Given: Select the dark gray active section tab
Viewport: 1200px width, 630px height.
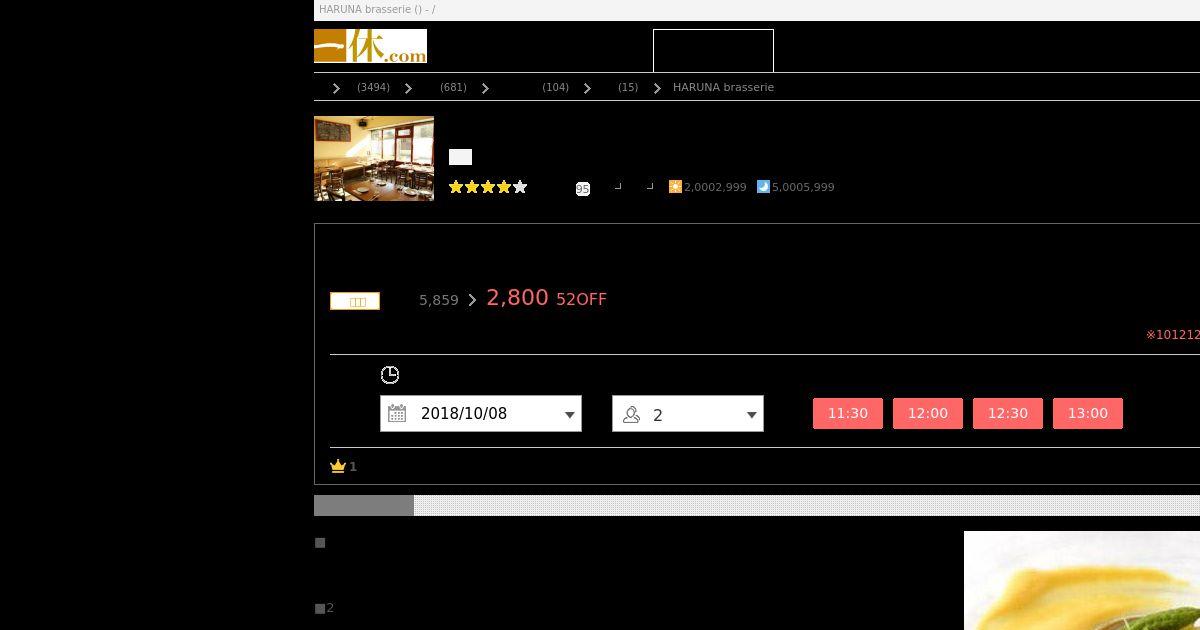Looking at the screenshot, I should tap(364, 505).
